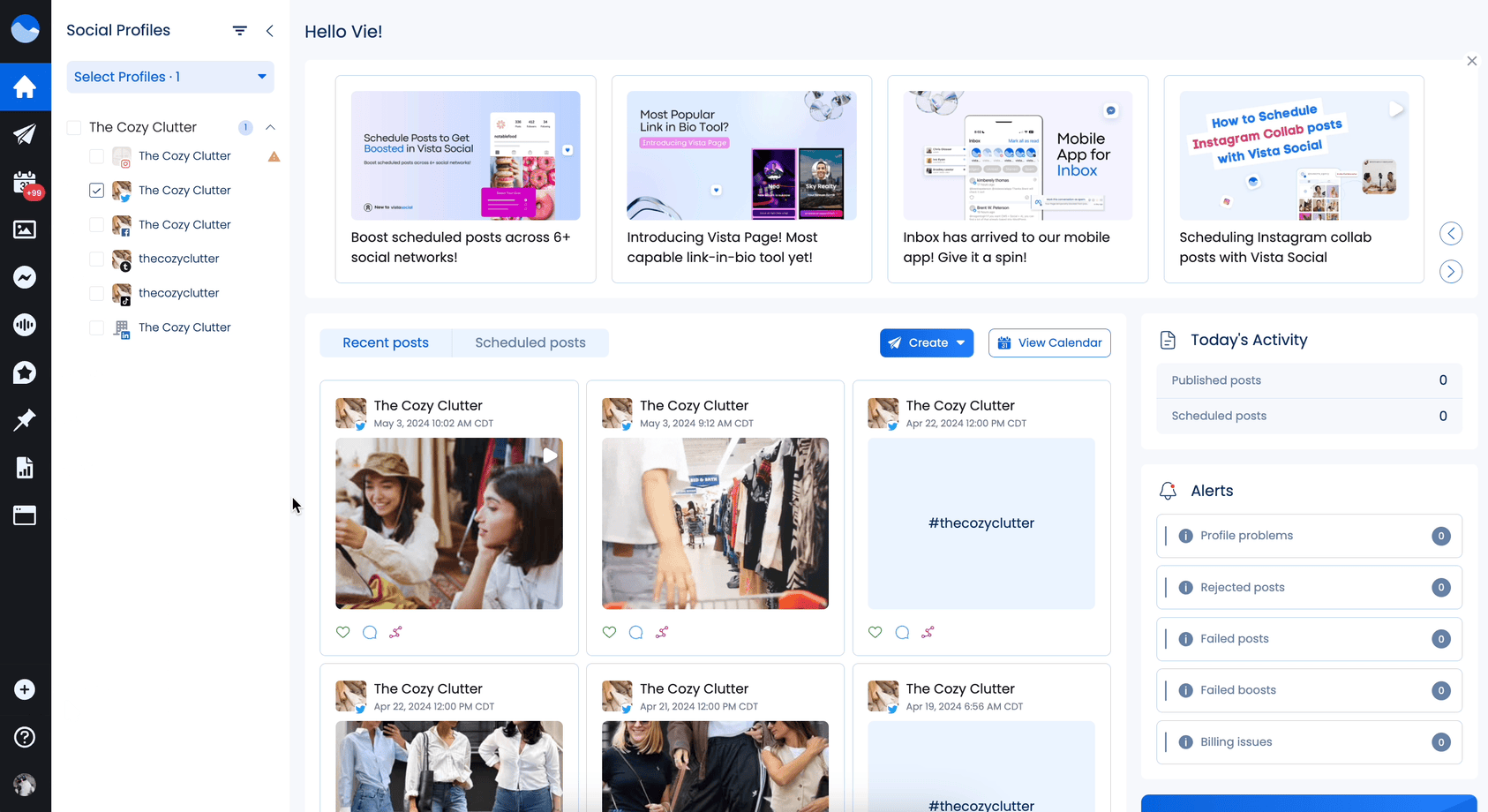The width and height of the screenshot is (1488, 812).
Task: Collapse the Social Profiles panel arrow
Action: [x=269, y=30]
